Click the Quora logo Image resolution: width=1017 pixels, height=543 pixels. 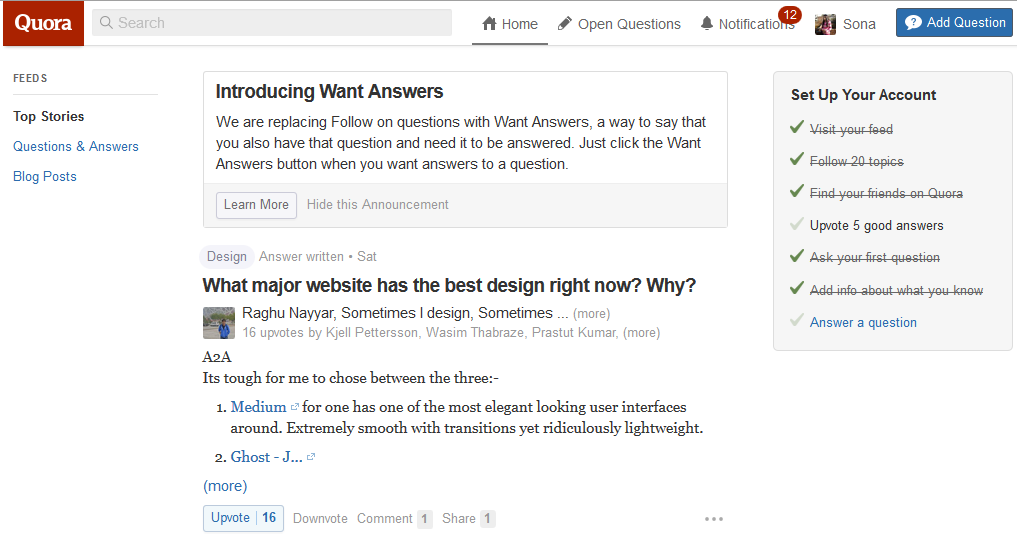pos(43,23)
